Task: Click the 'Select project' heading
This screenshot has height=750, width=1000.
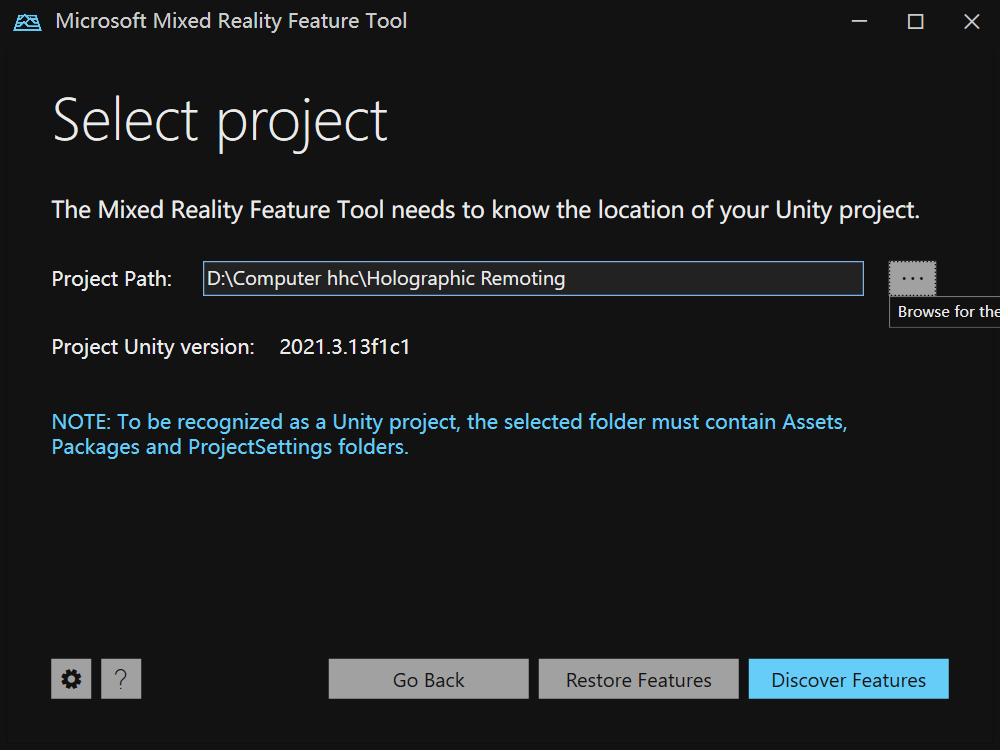Action: 220,121
